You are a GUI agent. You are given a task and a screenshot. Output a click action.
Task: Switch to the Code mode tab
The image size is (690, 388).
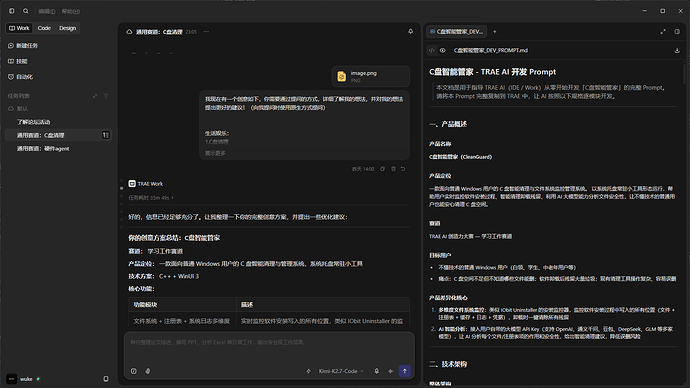pos(44,28)
